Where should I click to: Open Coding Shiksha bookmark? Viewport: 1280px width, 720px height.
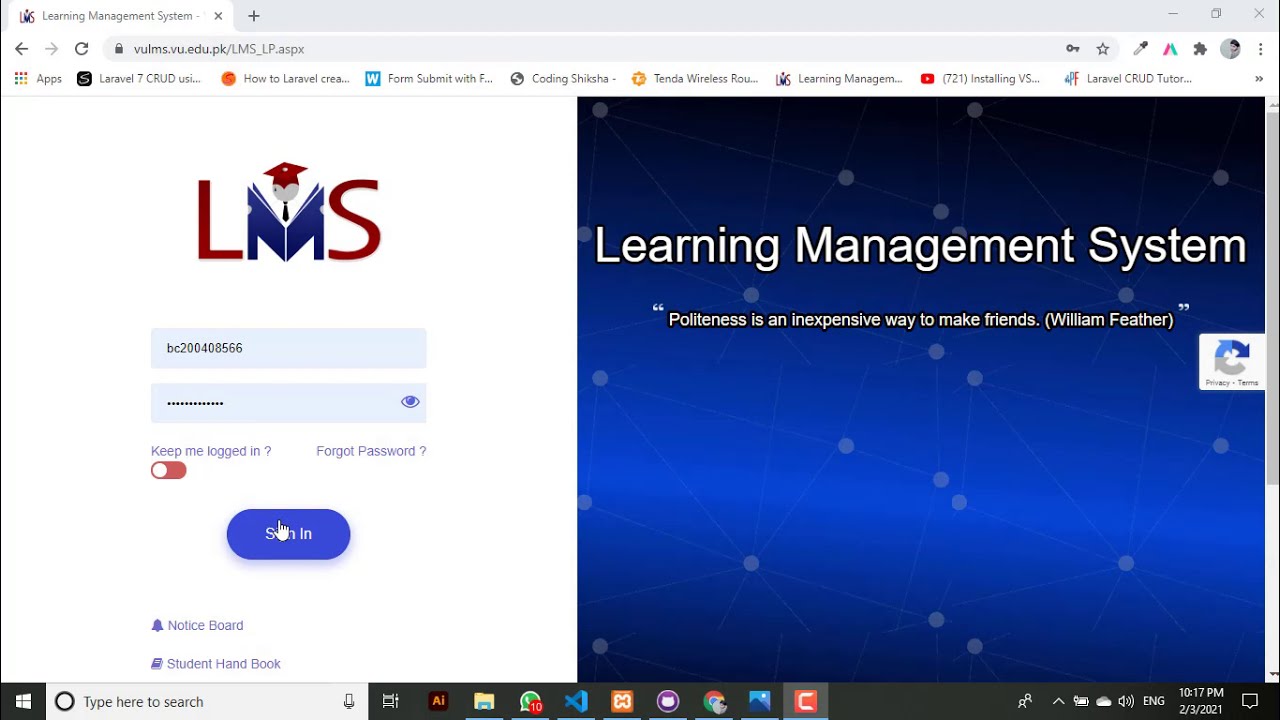point(563,79)
